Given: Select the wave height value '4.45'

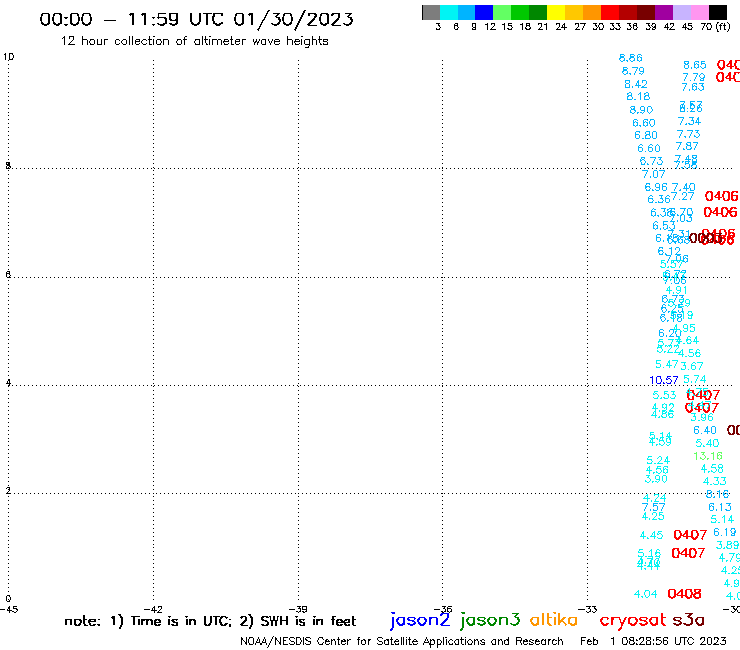Looking at the screenshot, I should 651,535.
